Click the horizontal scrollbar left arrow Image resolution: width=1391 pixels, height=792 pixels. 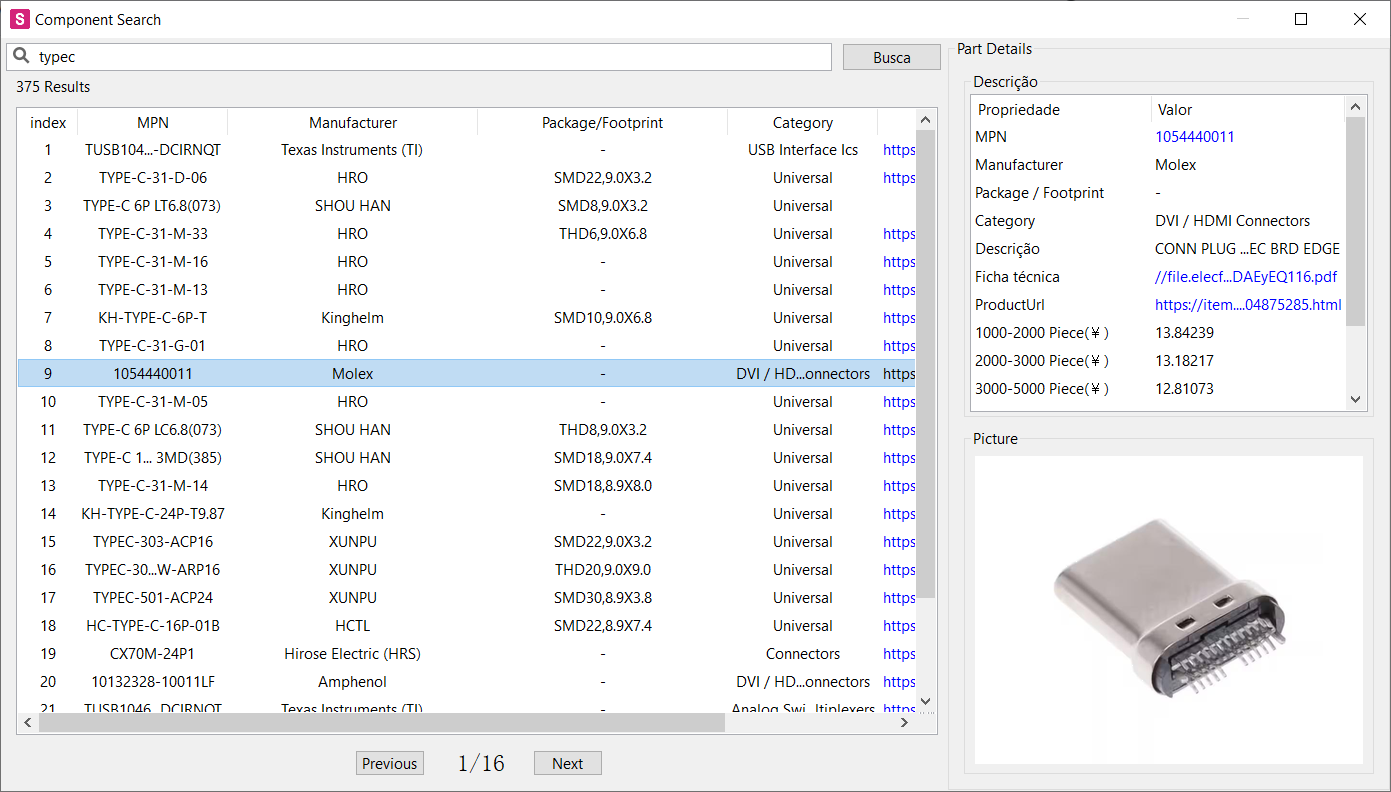point(28,722)
